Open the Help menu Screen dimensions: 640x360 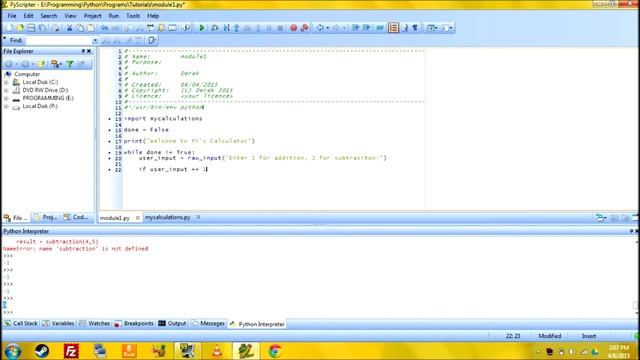point(153,16)
